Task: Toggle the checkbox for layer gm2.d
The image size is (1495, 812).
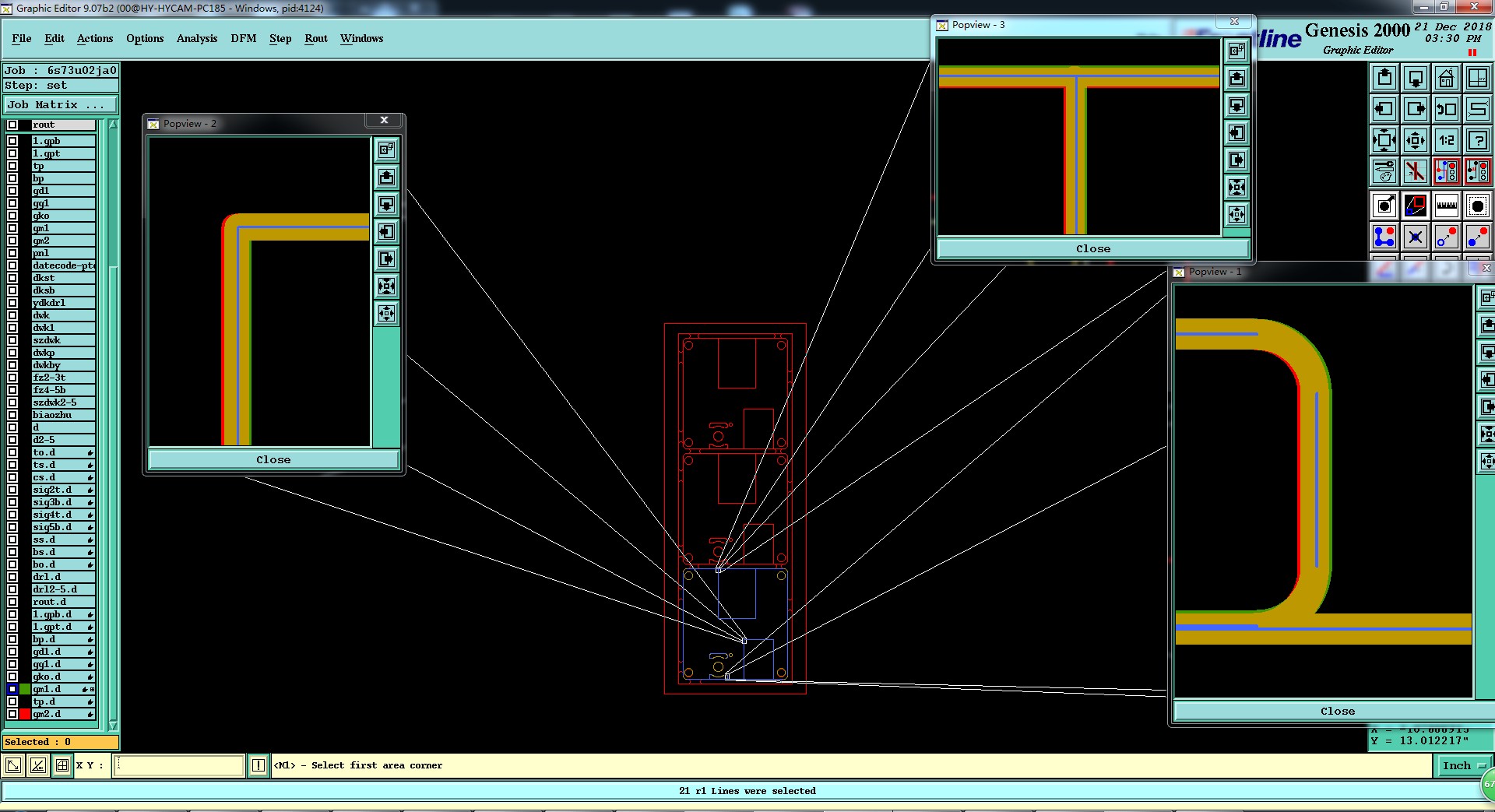Action: pyautogui.click(x=12, y=714)
